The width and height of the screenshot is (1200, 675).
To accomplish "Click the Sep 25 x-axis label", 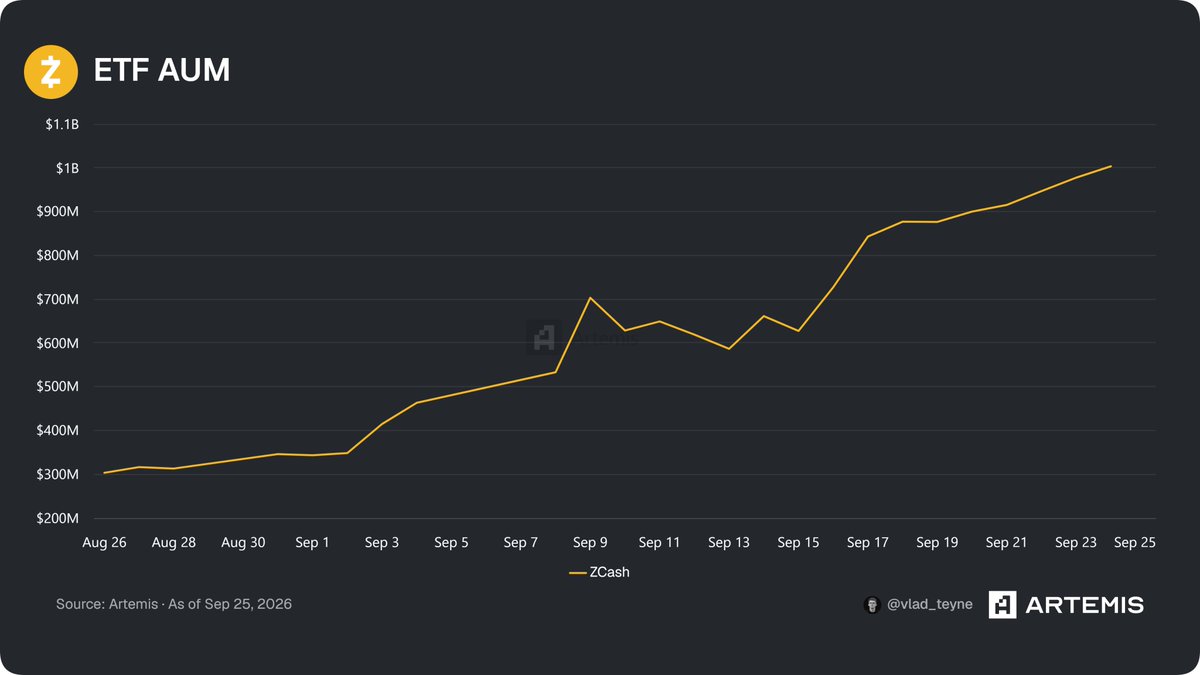I will click(1135, 543).
